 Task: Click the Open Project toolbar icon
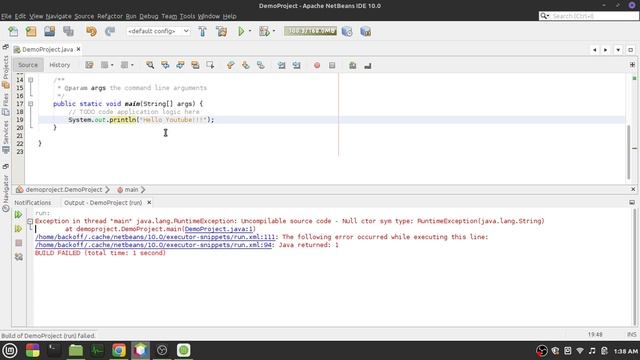tap(50, 31)
